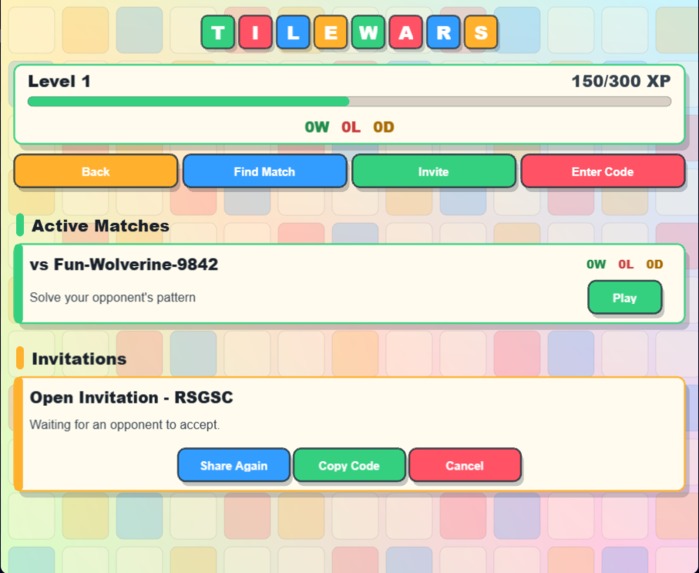Click the orange S logo tile
This screenshot has height=573, width=699.
coord(481,32)
